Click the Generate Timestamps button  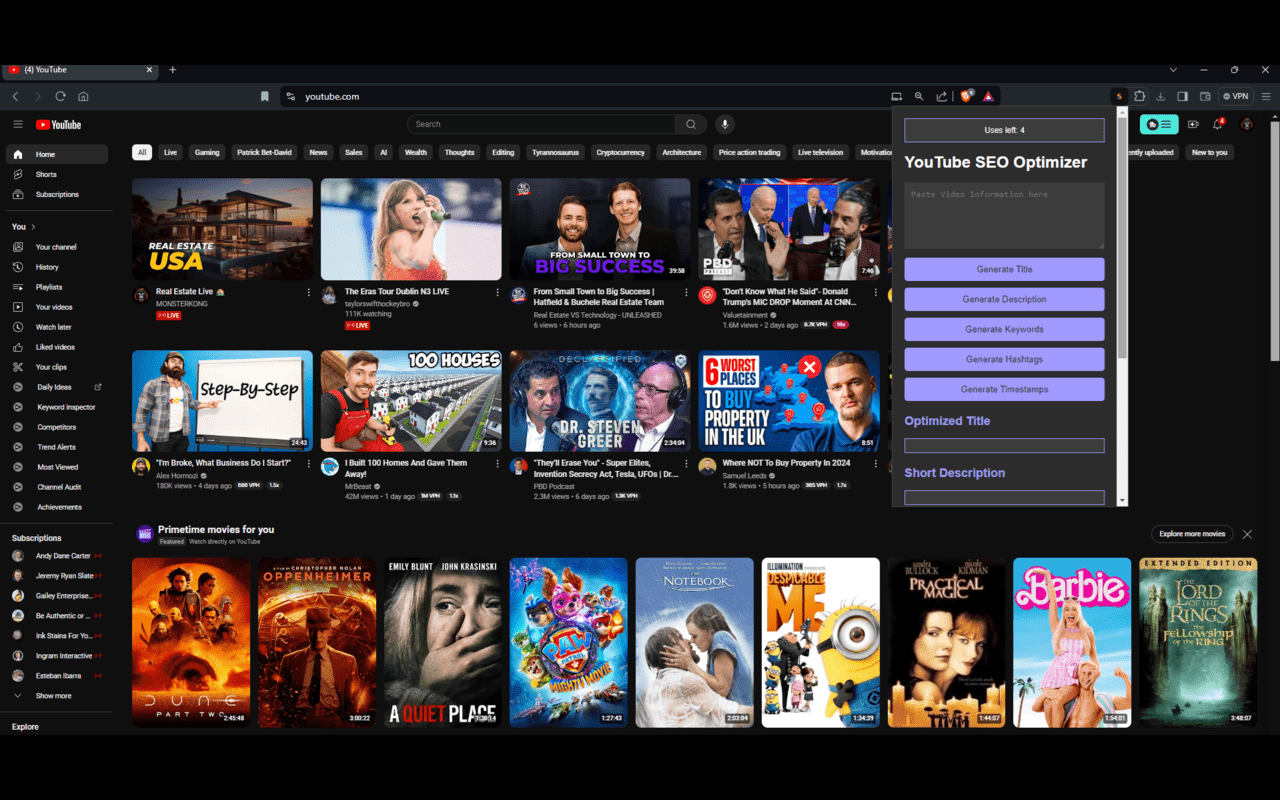tap(1004, 389)
